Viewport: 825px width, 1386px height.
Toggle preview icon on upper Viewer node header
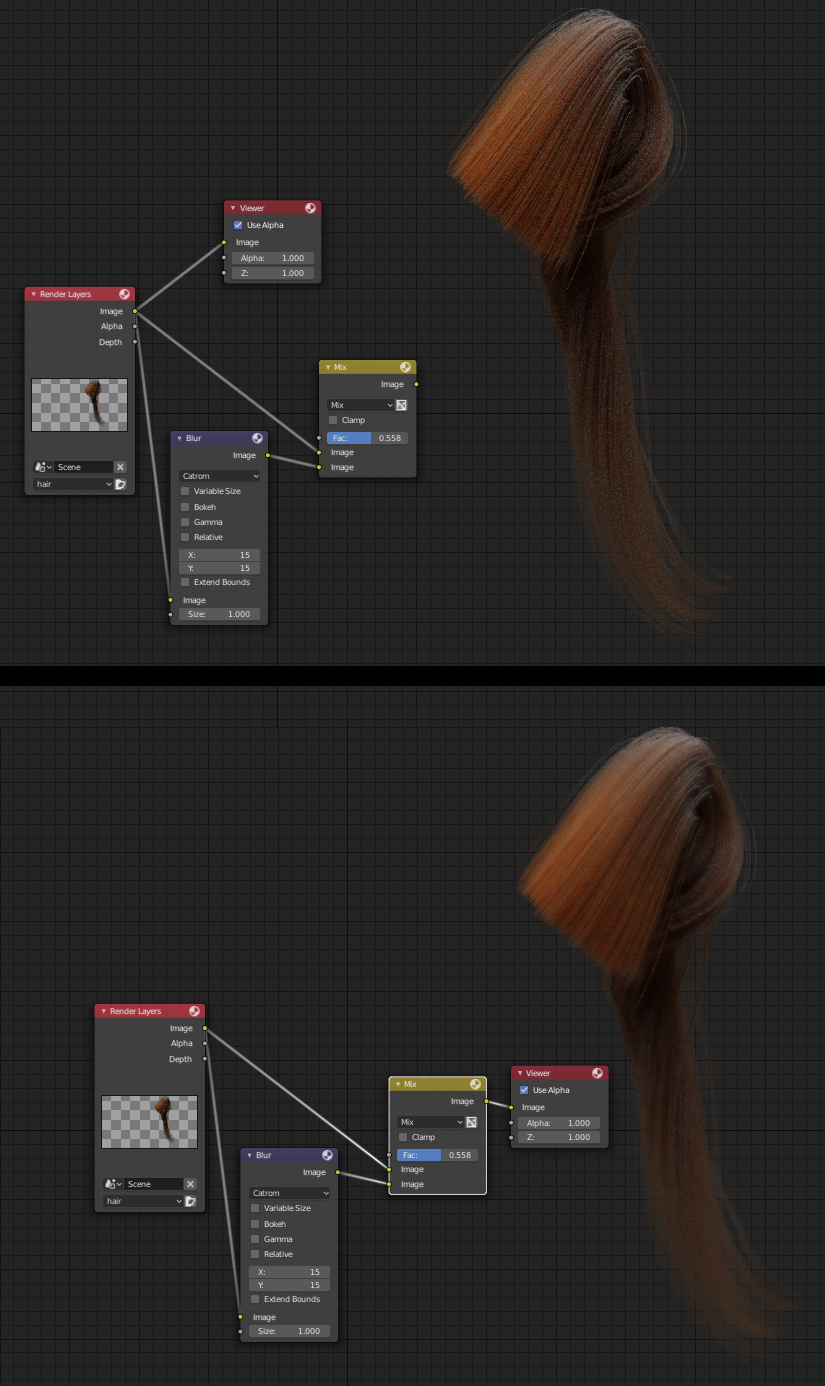point(310,208)
